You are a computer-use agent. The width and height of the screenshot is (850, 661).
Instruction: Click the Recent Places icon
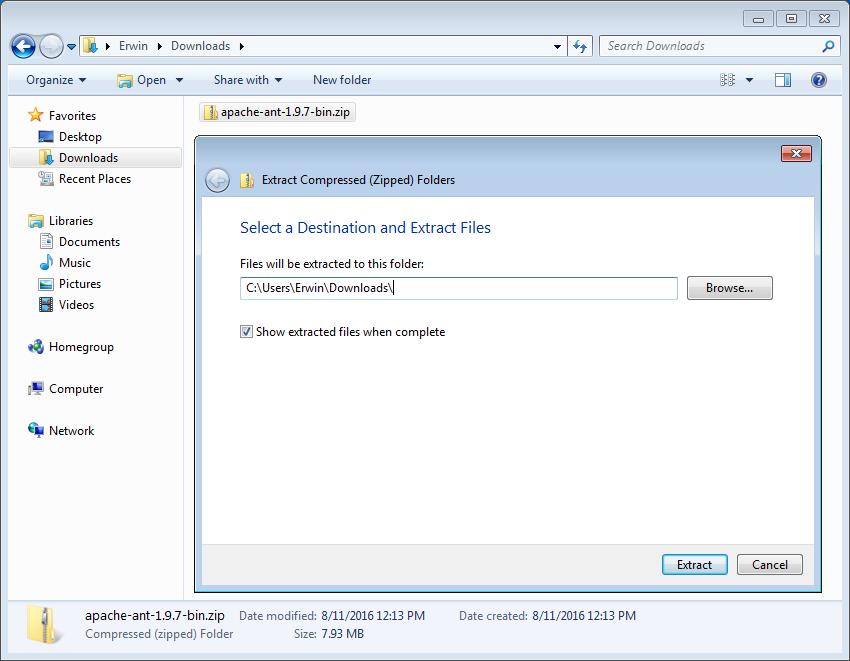pyautogui.click(x=46, y=178)
